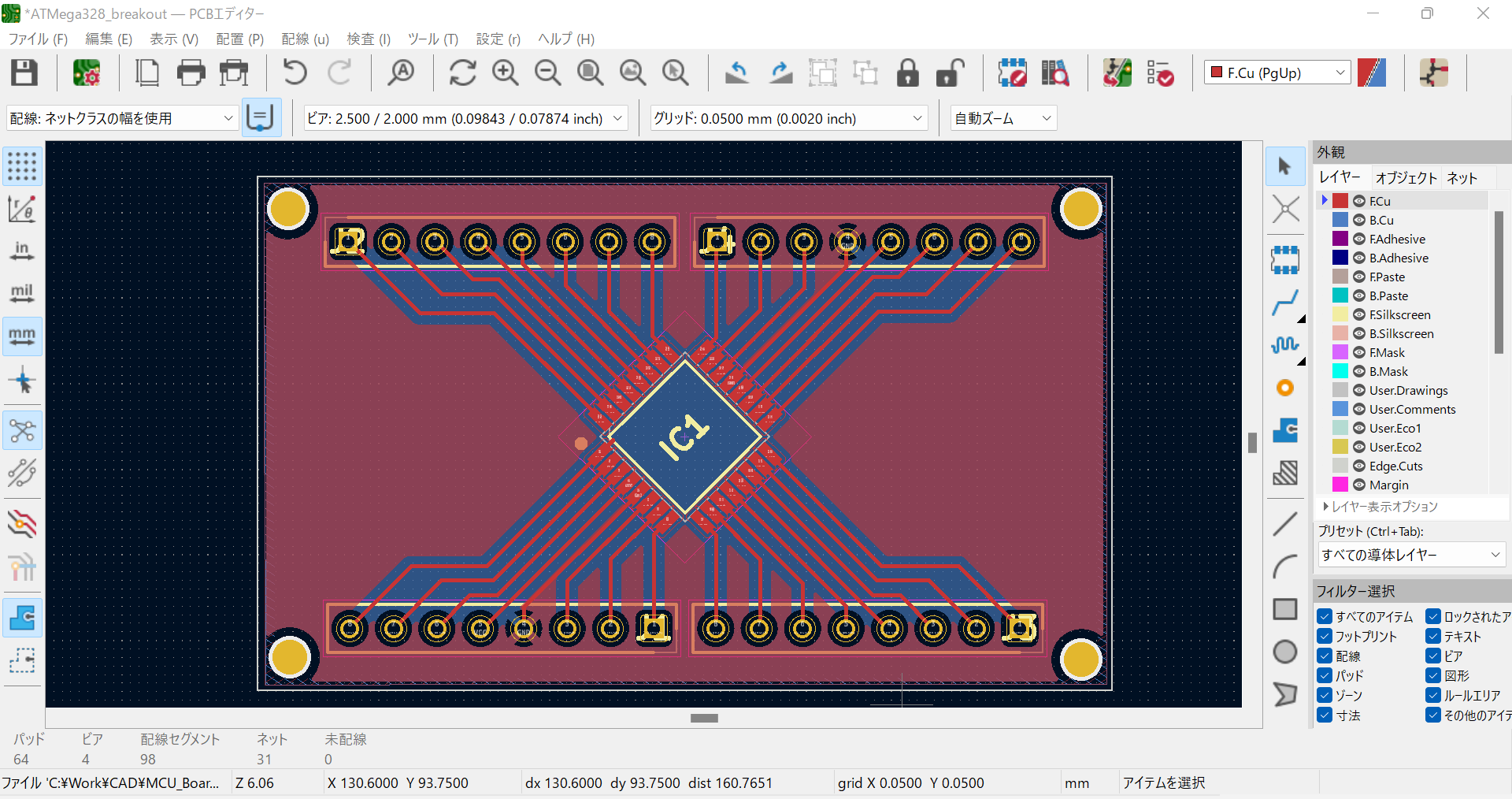Image resolution: width=1512 pixels, height=799 pixels.
Task: Switch units to inches
Action: click(x=22, y=251)
